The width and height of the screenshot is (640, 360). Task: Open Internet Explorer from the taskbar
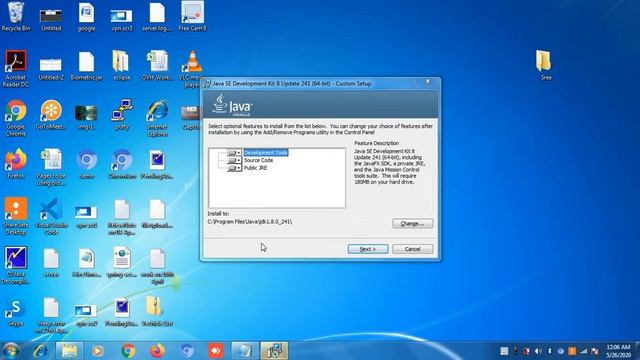tap(40, 351)
